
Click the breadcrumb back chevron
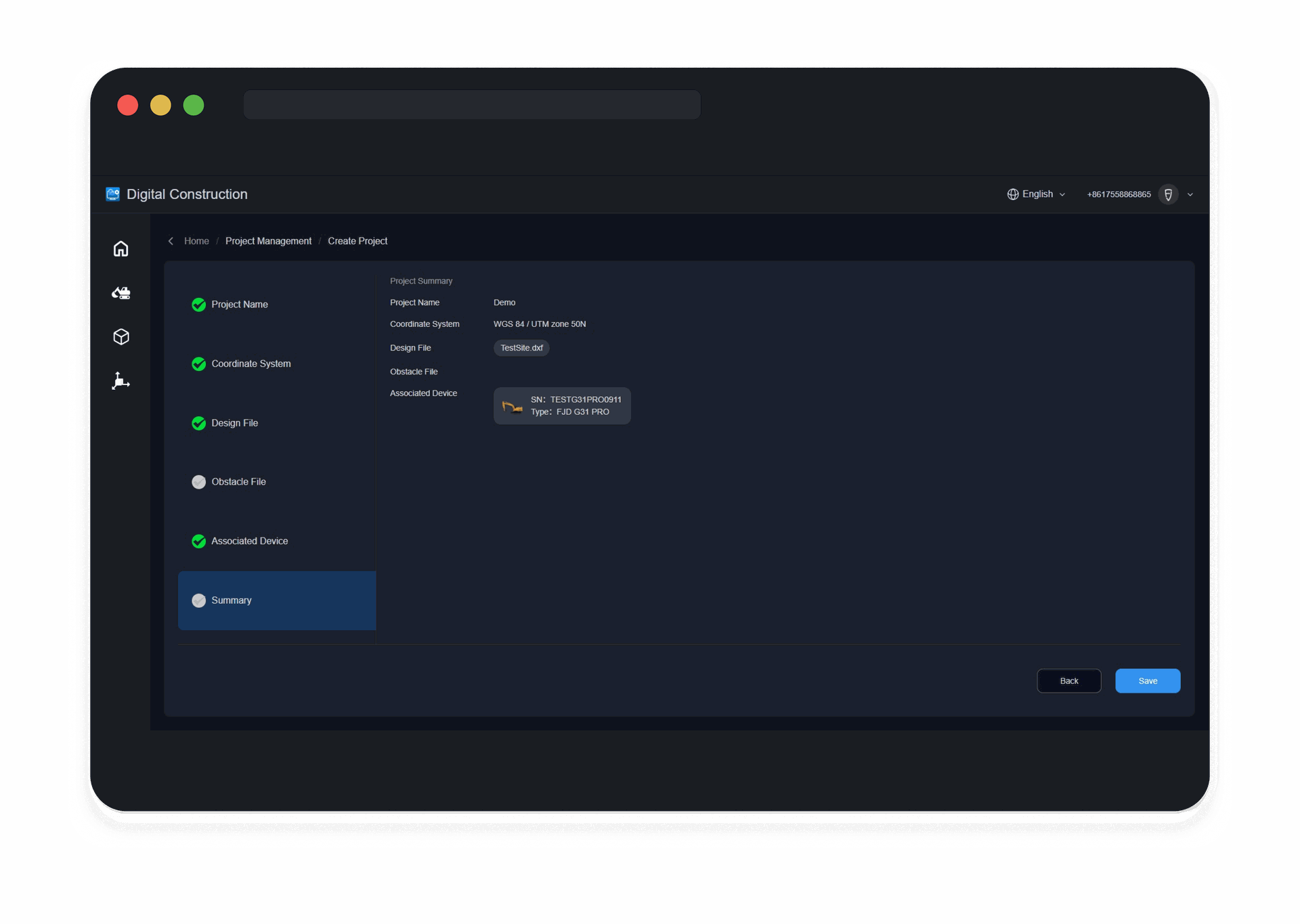click(x=171, y=241)
